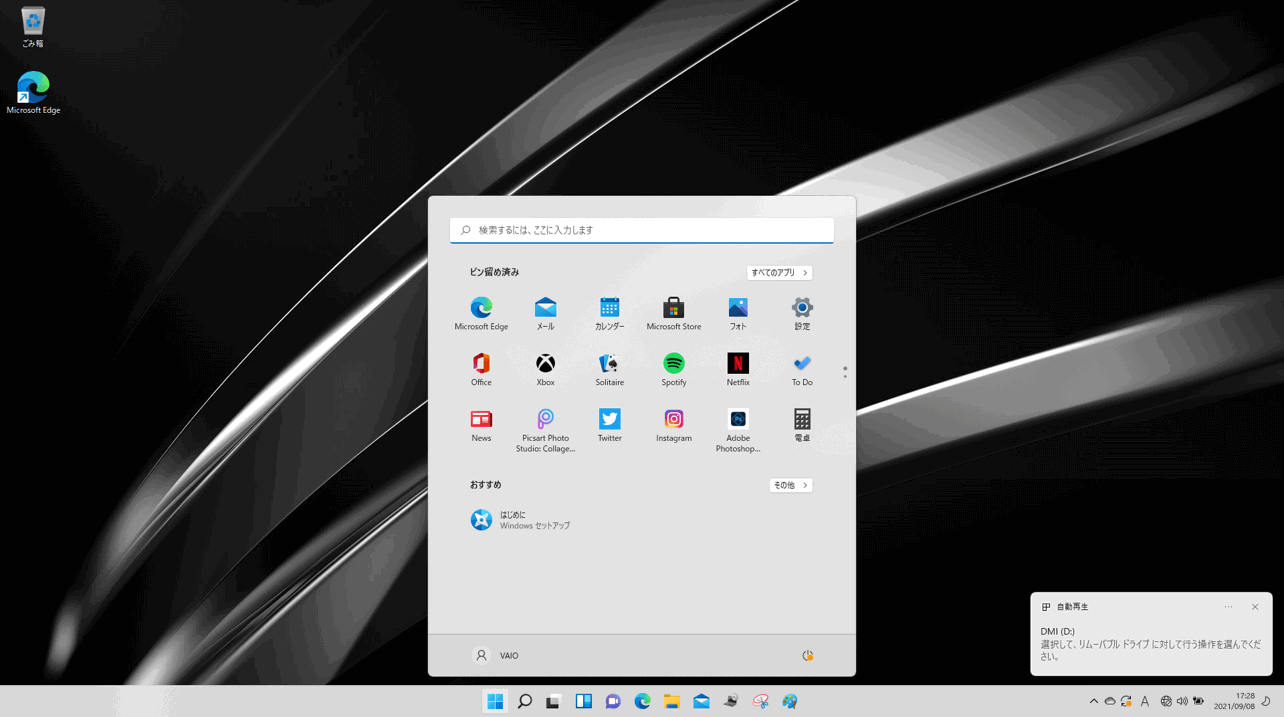The image size is (1284, 717).
Task: Open the Instagram app
Action: click(x=673, y=425)
